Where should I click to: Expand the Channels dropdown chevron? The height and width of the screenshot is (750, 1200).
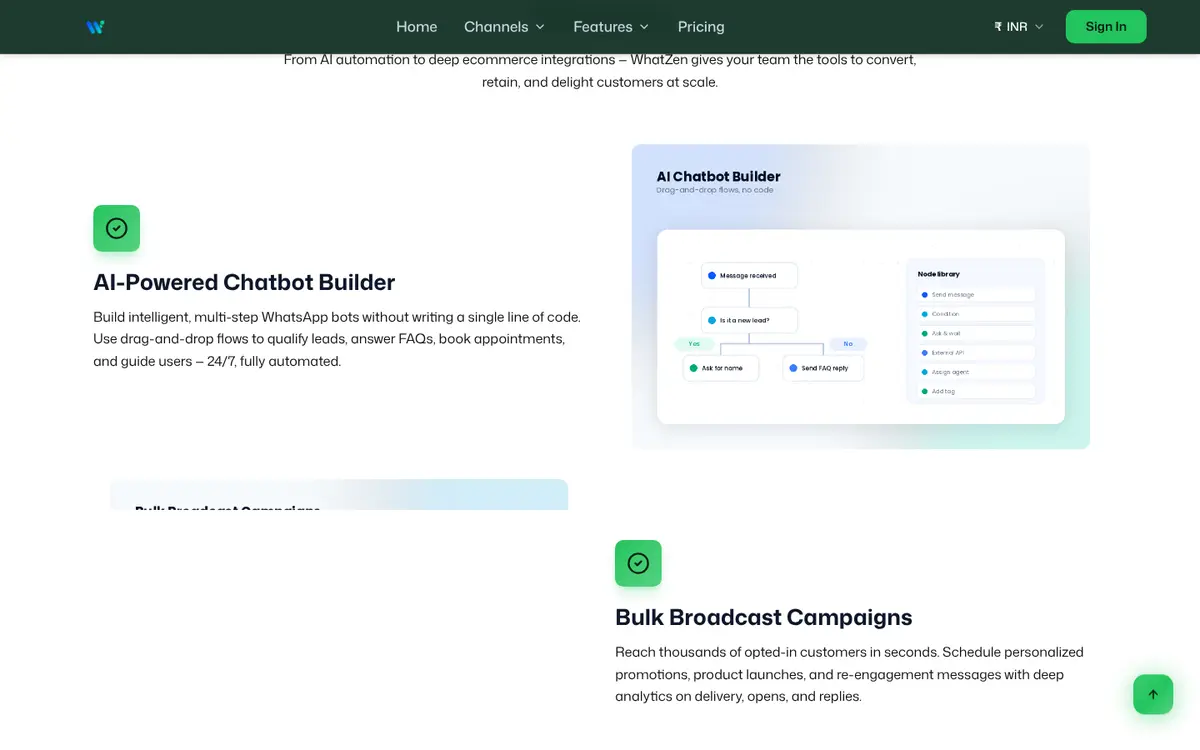pos(540,27)
